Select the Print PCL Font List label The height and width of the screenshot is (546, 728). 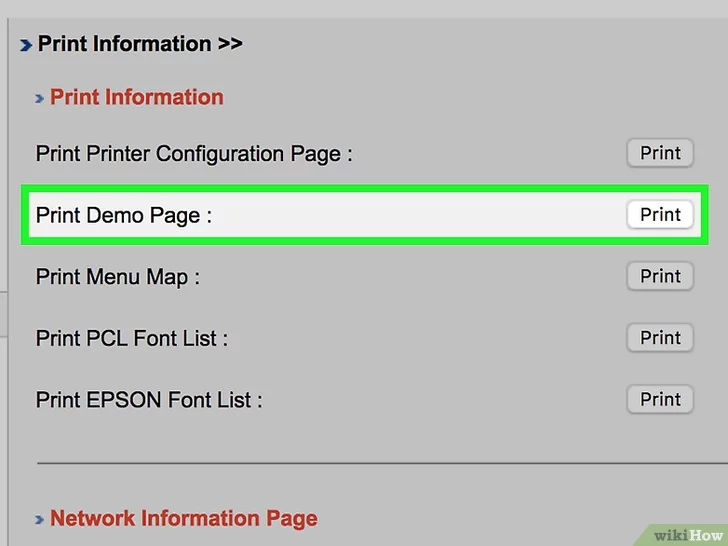coord(131,339)
